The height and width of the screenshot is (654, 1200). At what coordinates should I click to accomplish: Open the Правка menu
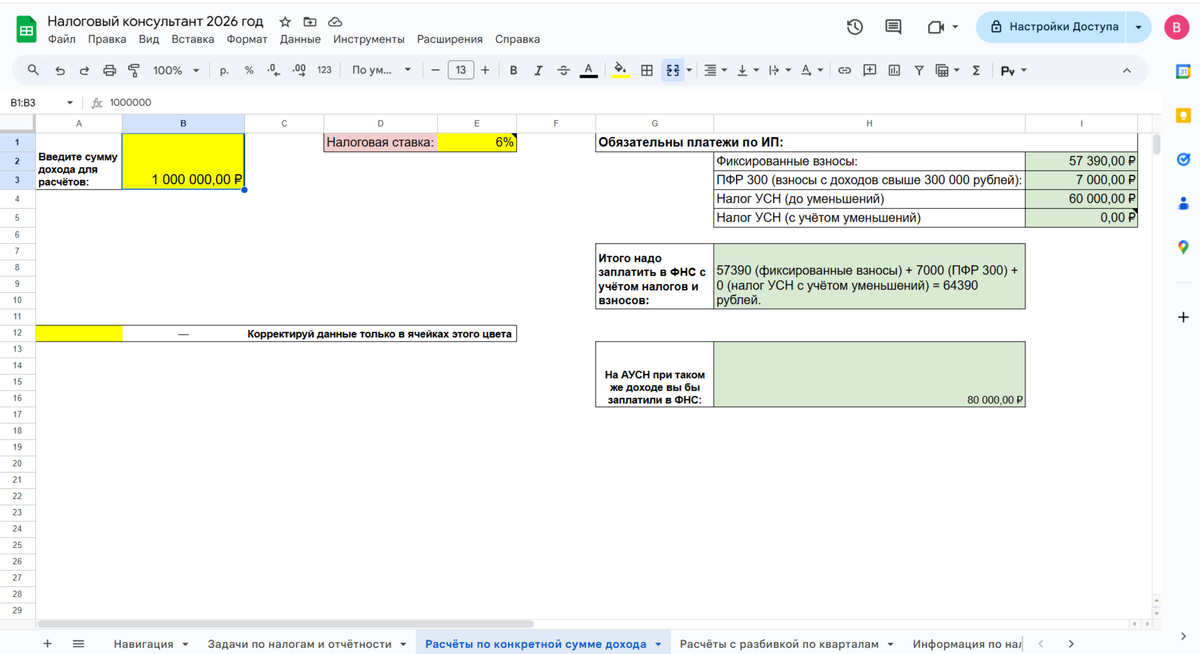pyautogui.click(x=107, y=39)
